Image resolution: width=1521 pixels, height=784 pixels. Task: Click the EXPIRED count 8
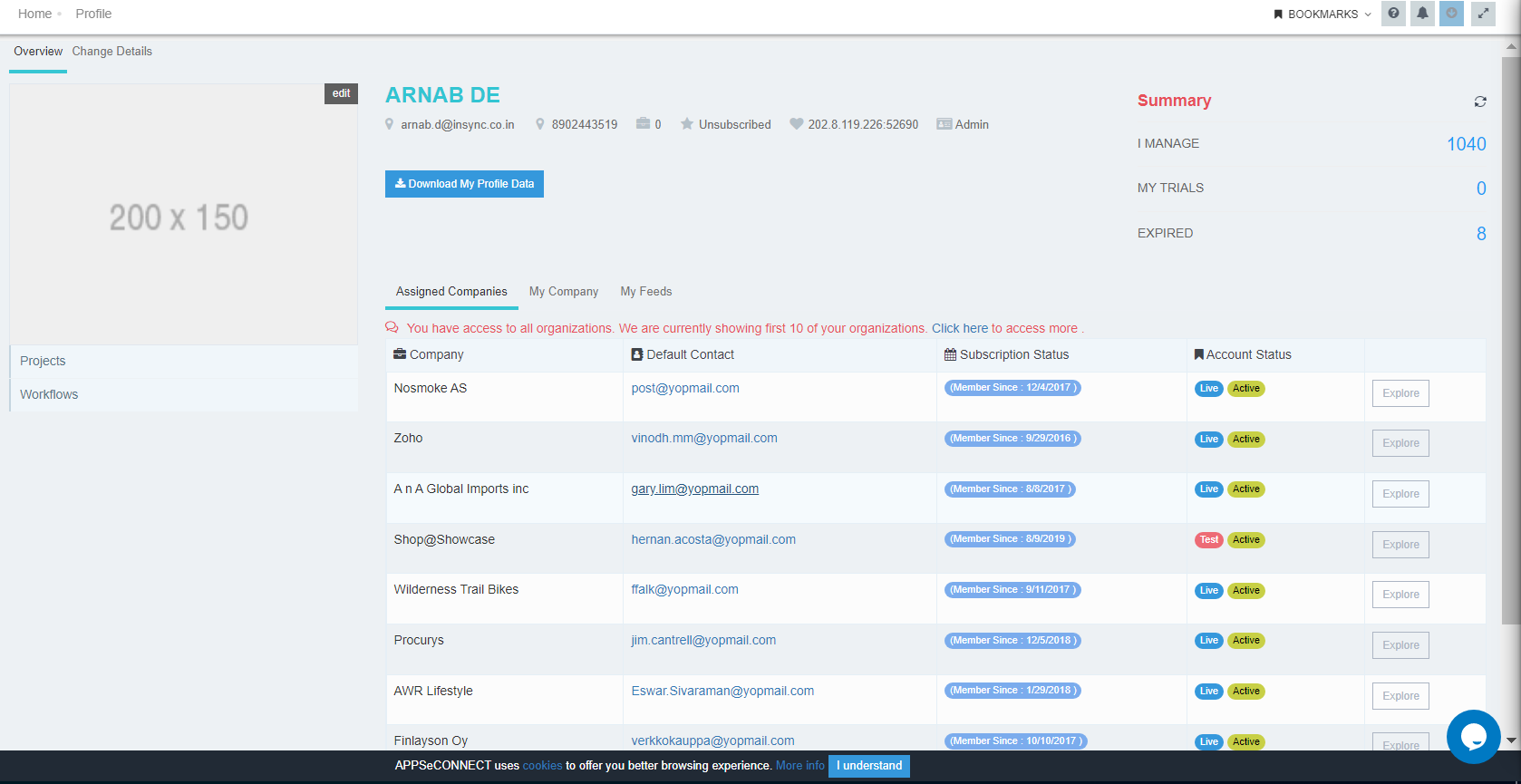coord(1481,234)
